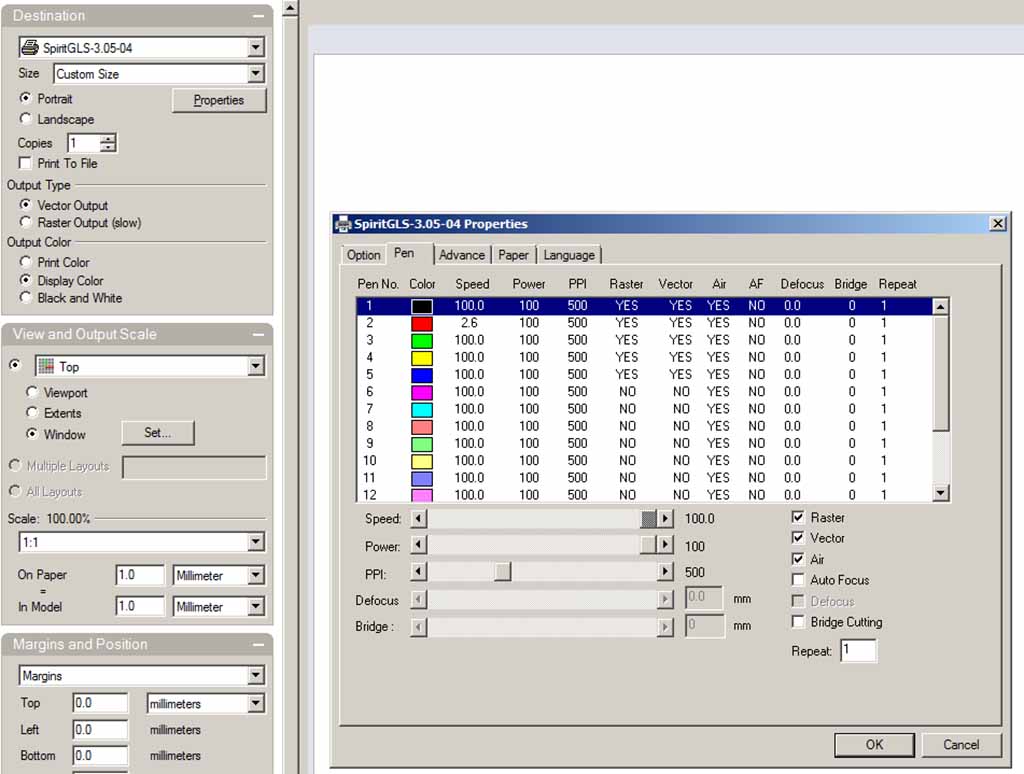The width and height of the screenshot is (1024, 774).
Task: Switch to the Language tab
Action: [x=569, y=255]
